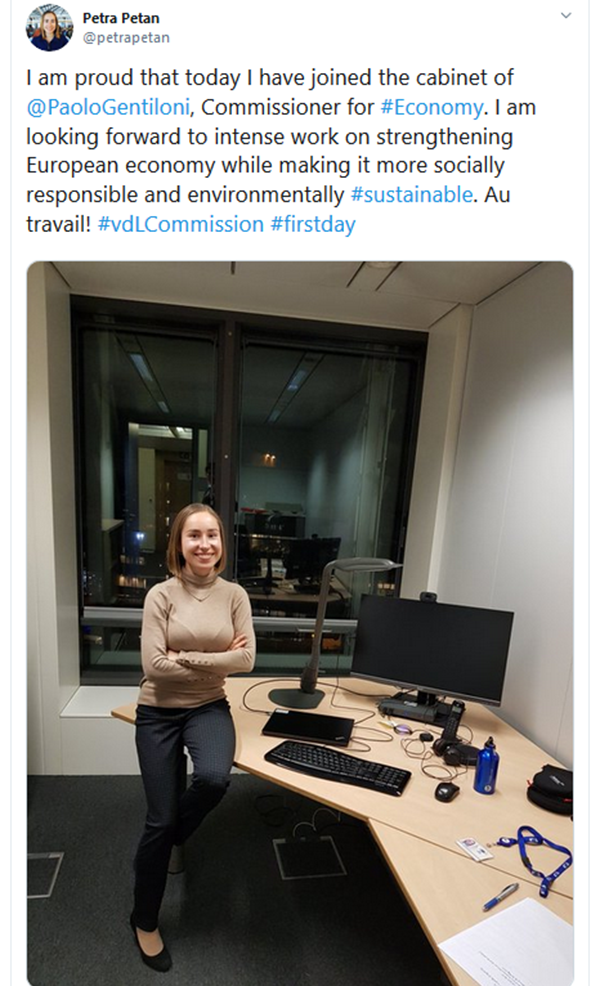This screenshot has width=600, height=986.
Task: Click the computer monitor in the photo
Action: (x=433, y=648)
